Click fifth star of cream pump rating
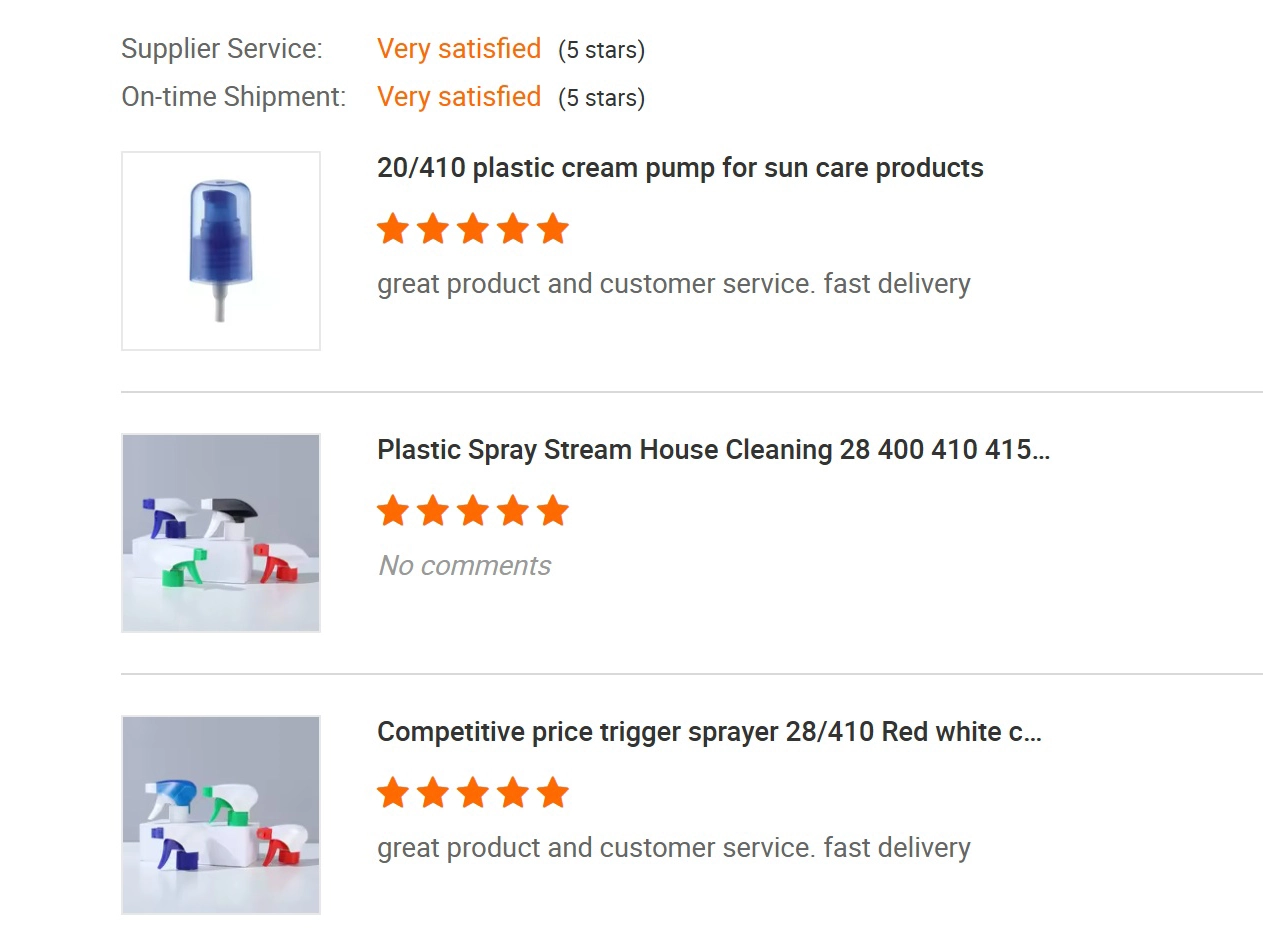Image resolution: width=1263 pixels, height=942 pixels. [x=552, y=229]
